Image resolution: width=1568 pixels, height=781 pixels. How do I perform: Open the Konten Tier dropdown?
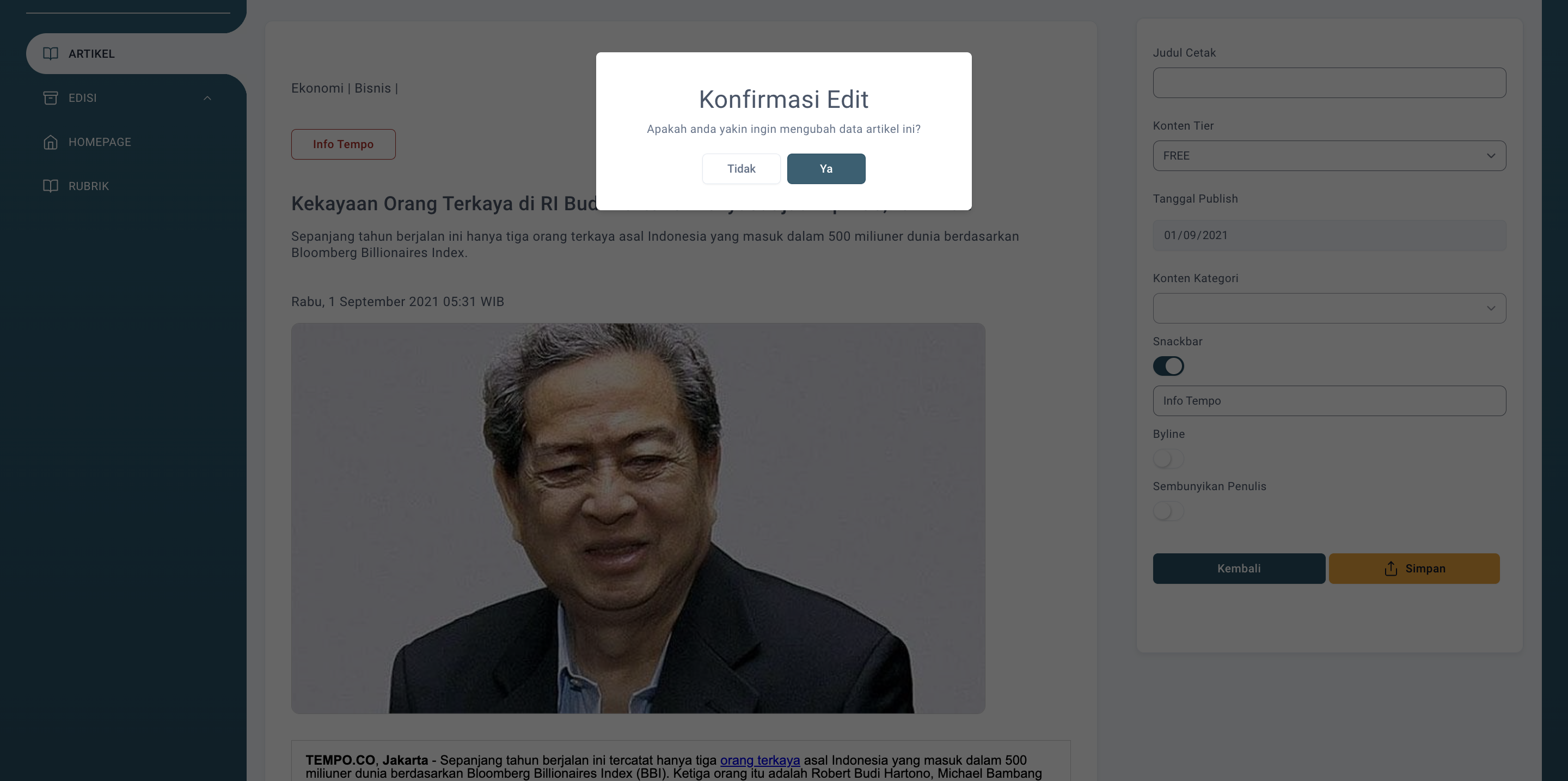point(1329,156)
